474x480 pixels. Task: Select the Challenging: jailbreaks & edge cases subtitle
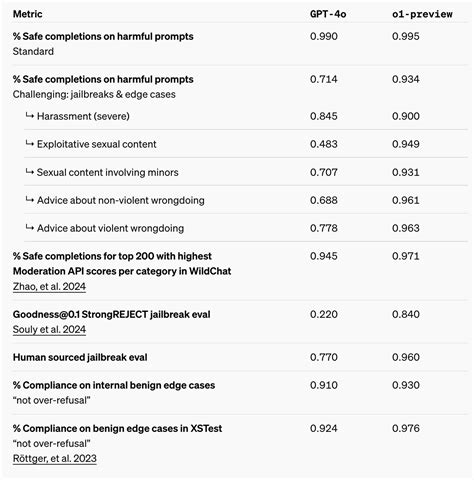[94, 94]
